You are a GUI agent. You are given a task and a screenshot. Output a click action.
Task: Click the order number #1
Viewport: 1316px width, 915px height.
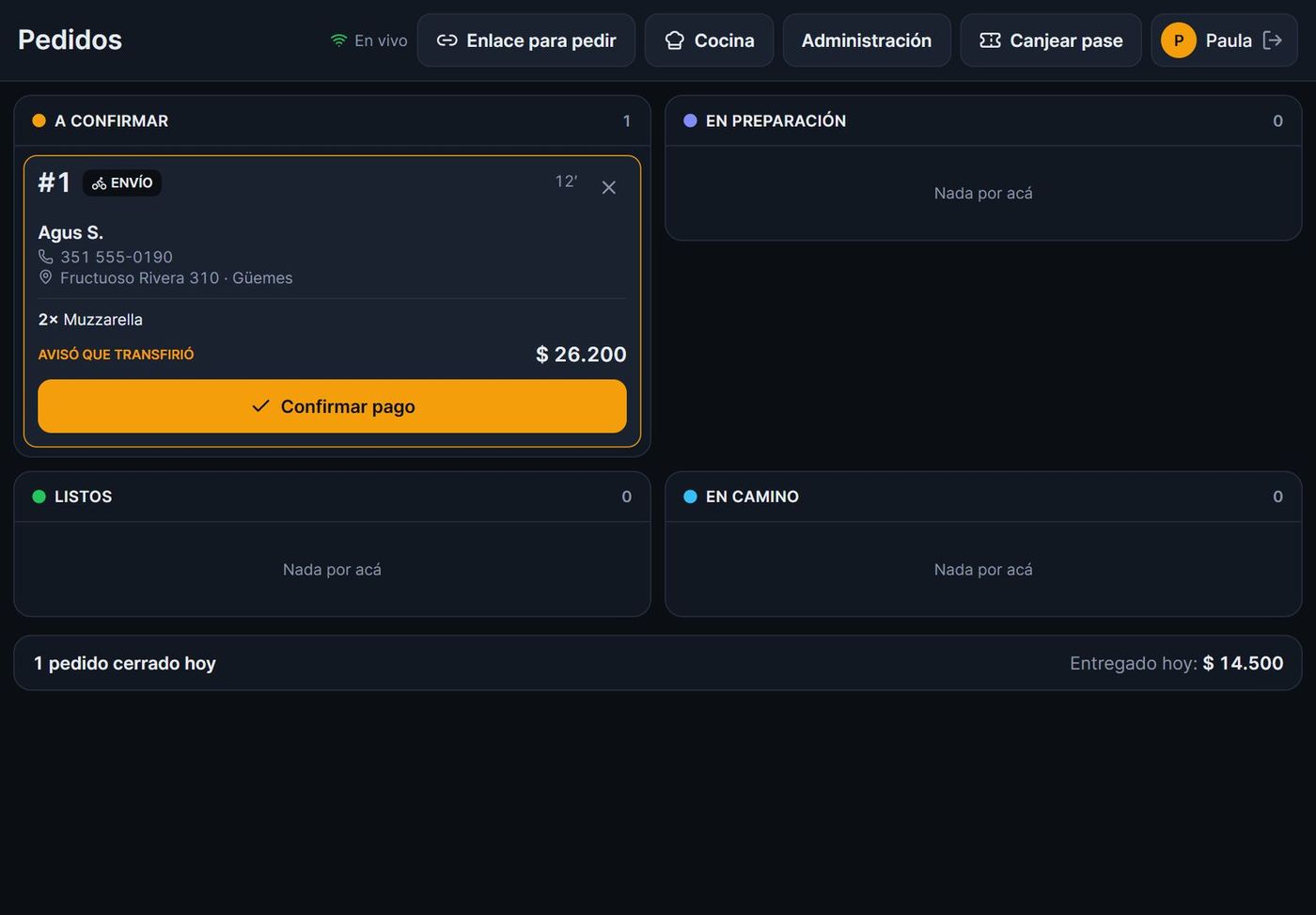(x=54, y=182)
